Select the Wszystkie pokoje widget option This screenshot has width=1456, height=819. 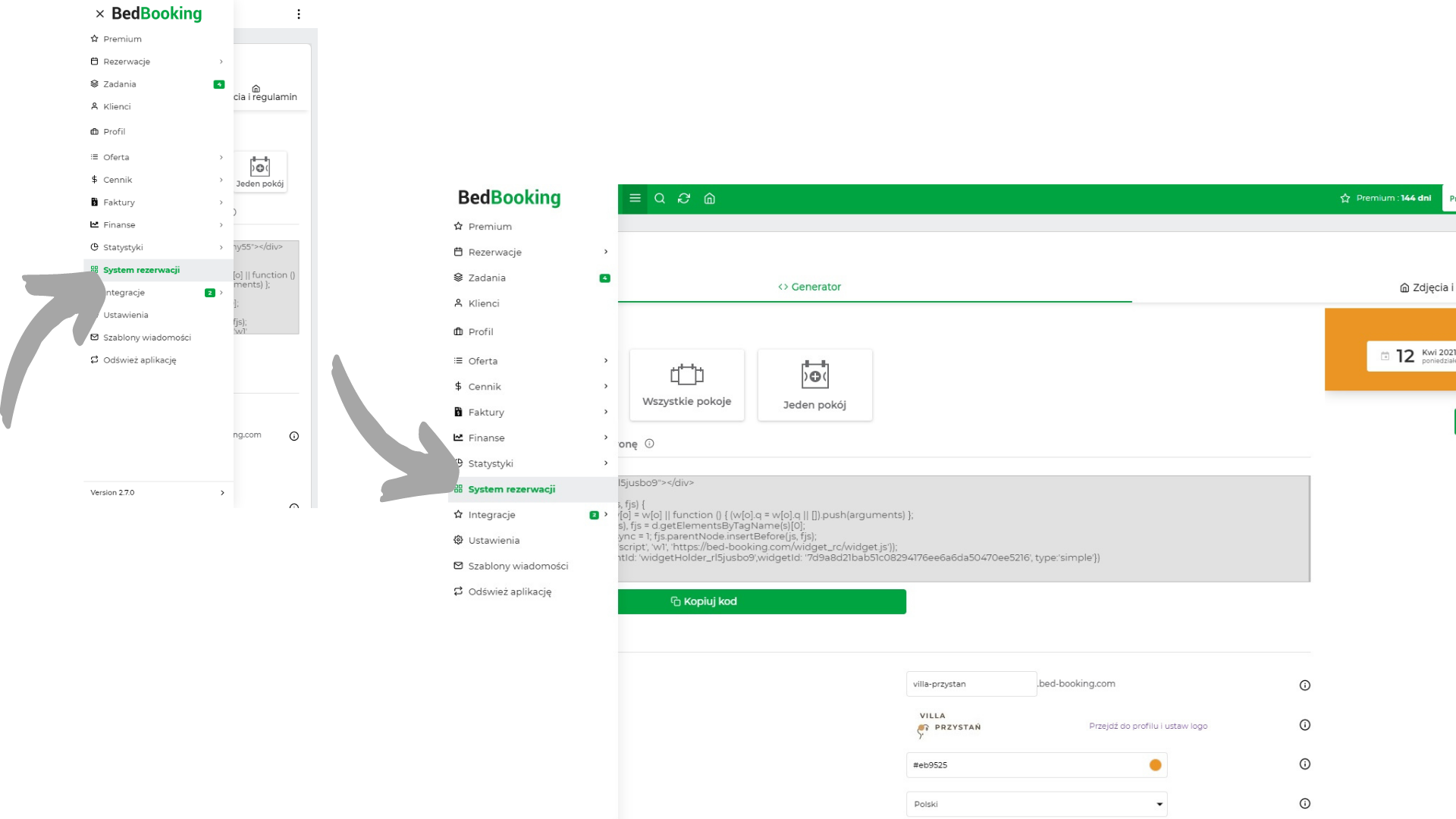point(687,385)
